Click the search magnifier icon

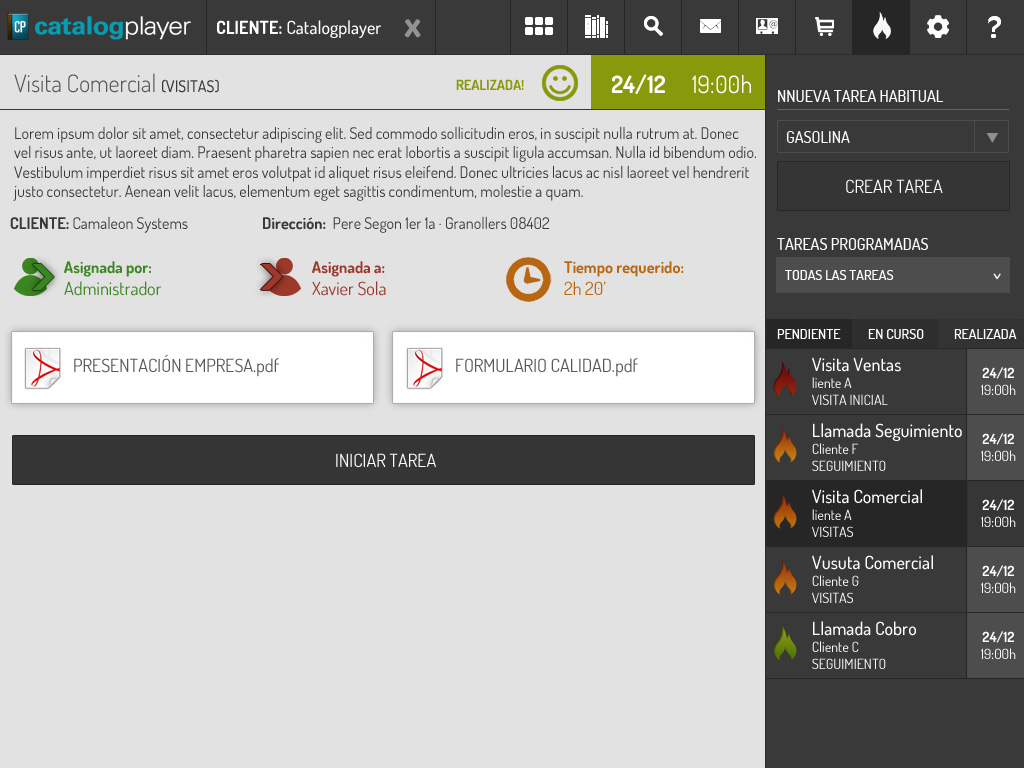[652, 27]
